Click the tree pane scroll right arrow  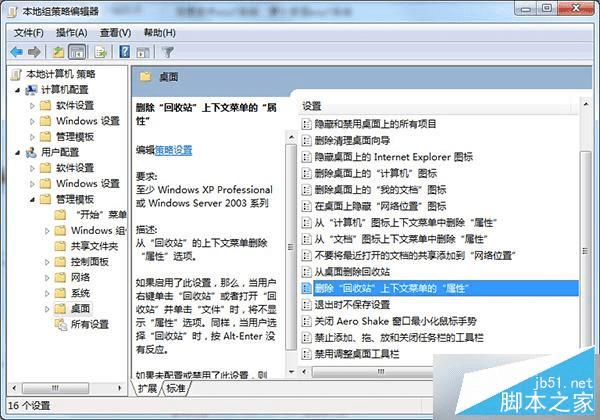(x=120, y=388)
